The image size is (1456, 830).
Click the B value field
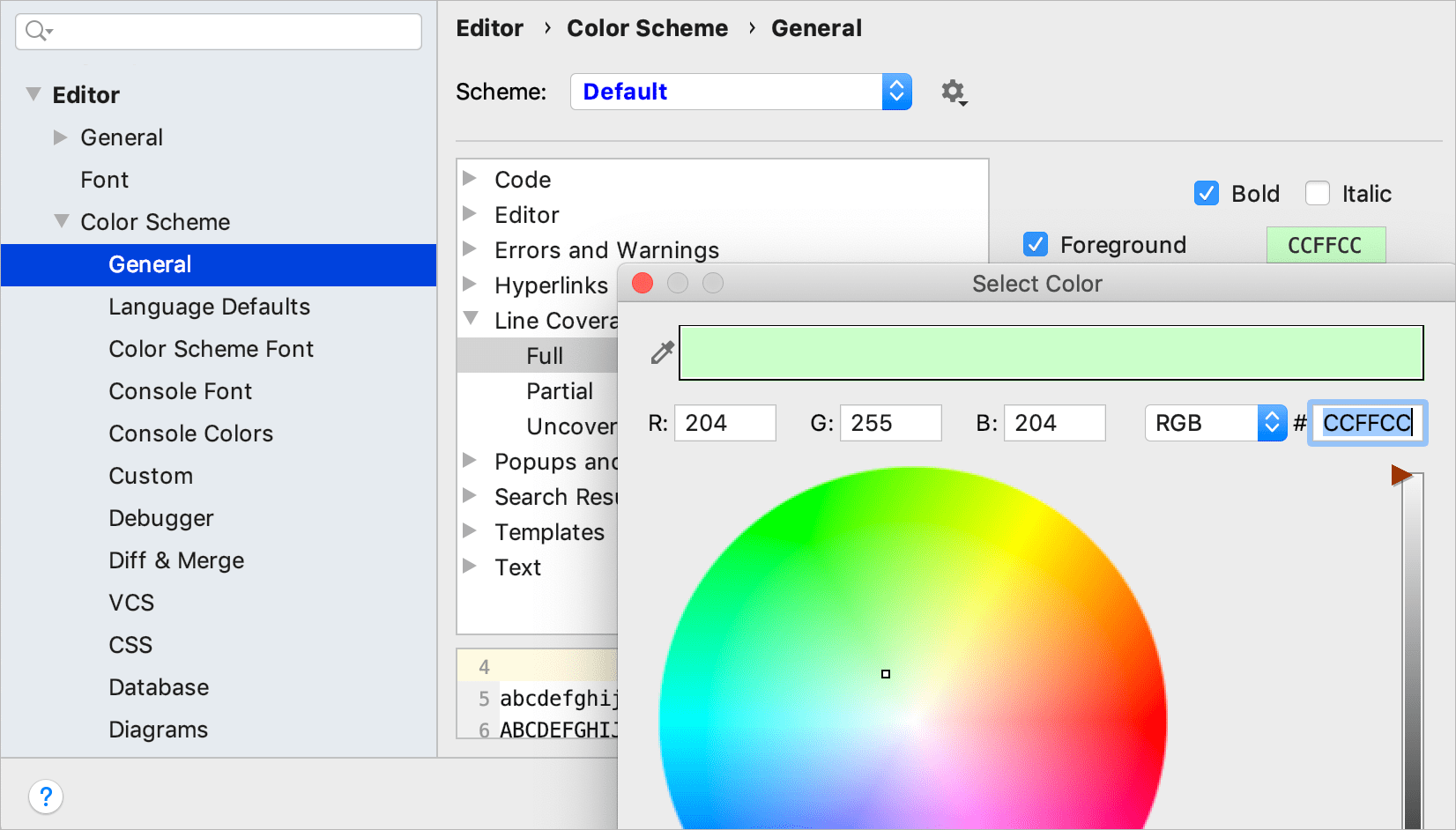click(x=1054, y=423)
